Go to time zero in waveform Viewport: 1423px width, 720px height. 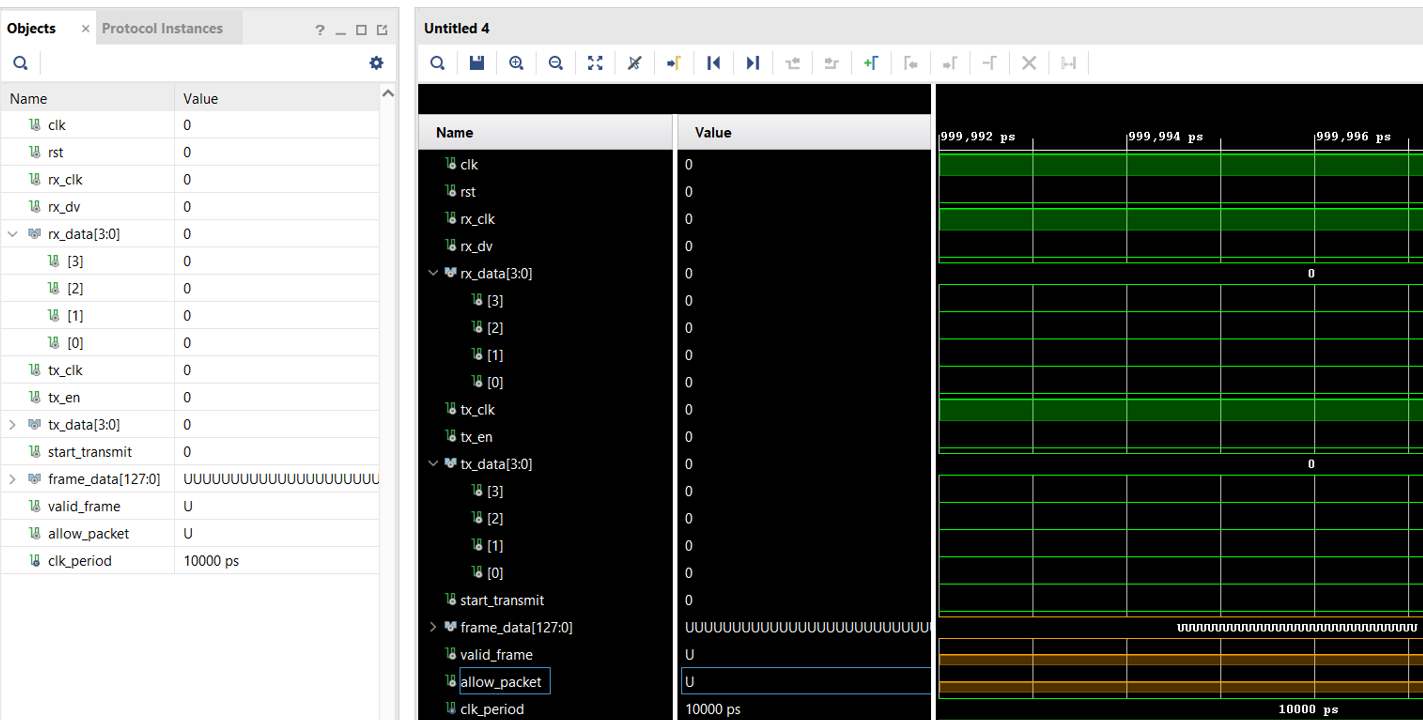[x=713, y=63]
